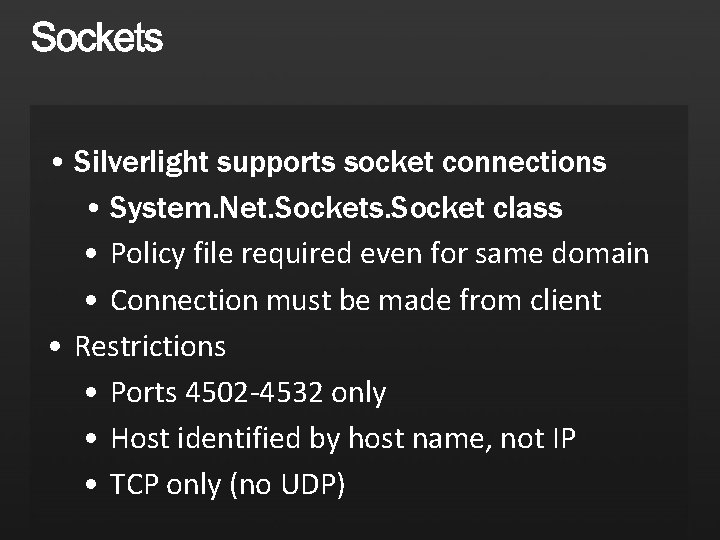Click "Connection must be made from client" line
720x540 pixels.
pos(356,300)
